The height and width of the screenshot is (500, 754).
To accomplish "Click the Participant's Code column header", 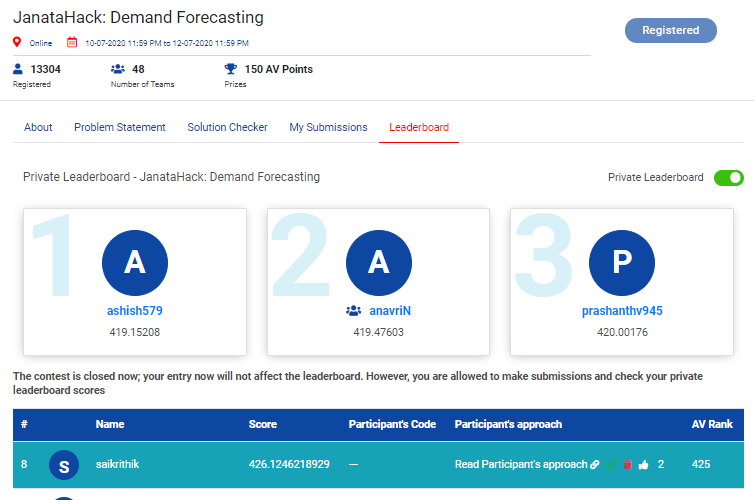I will [x=392, y=425].
